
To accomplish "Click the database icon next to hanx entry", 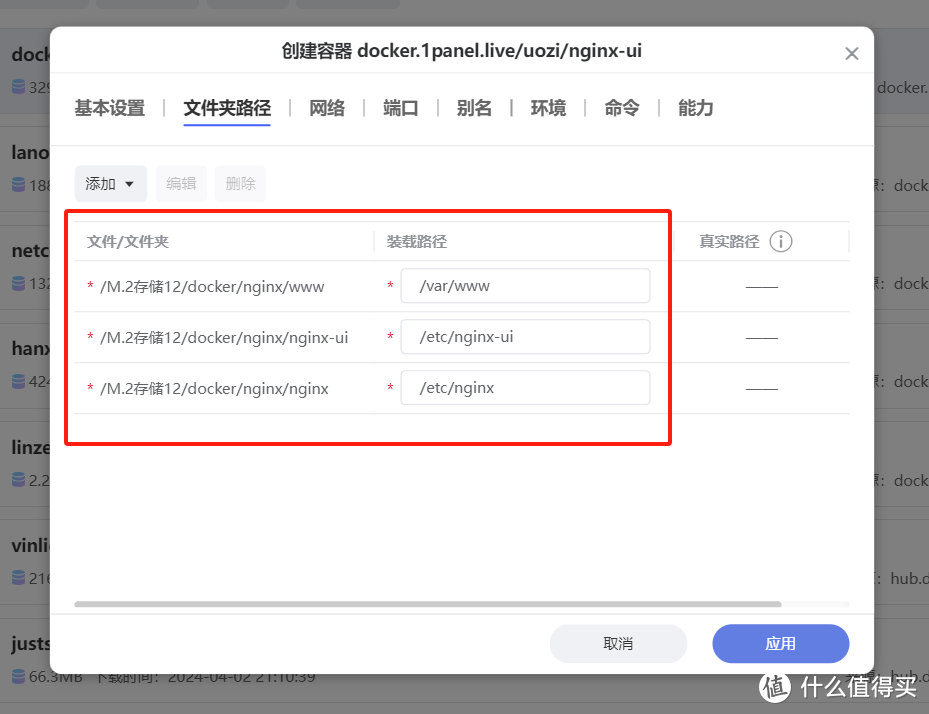I will pyautogui.click(x=18, y=381).
